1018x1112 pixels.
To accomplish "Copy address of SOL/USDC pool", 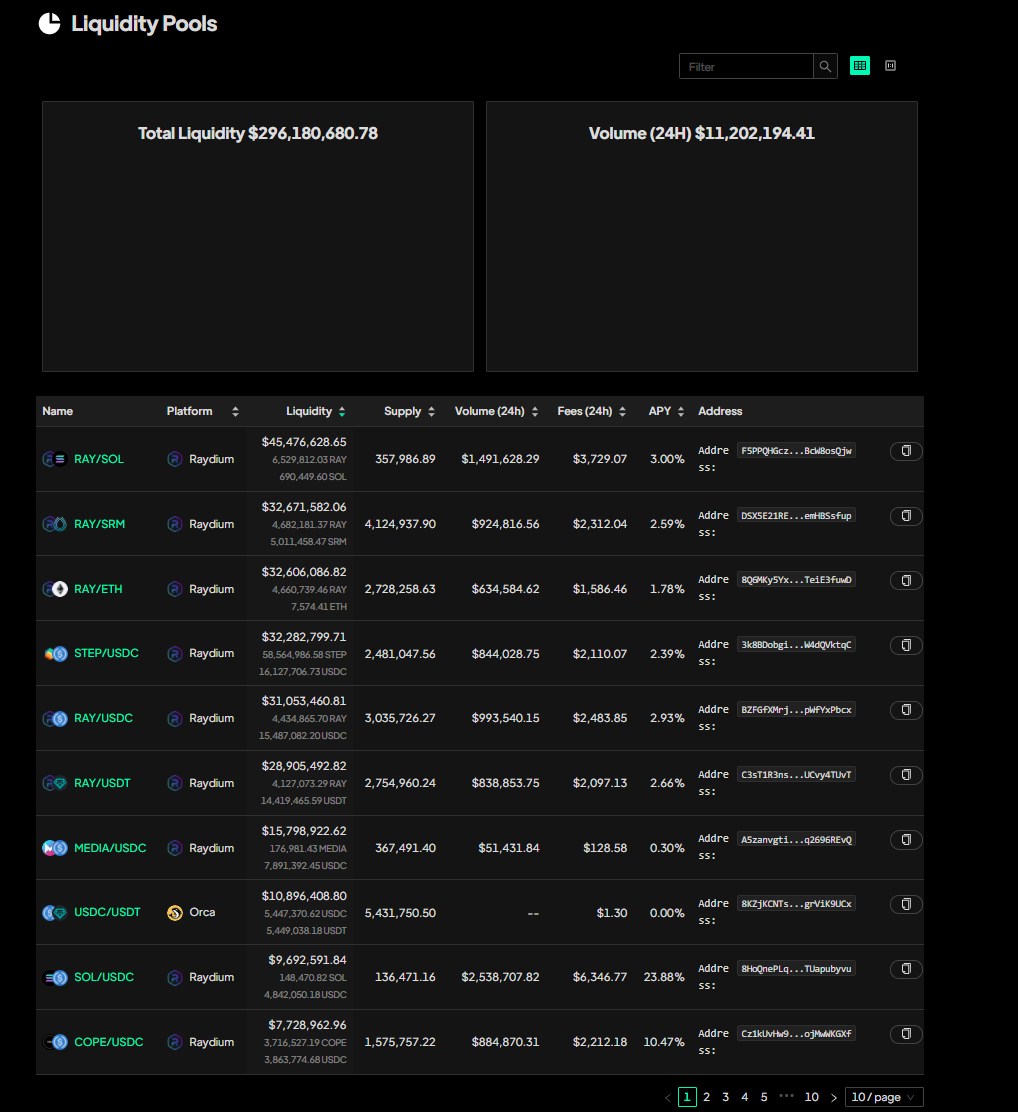I will click(906, 969).
